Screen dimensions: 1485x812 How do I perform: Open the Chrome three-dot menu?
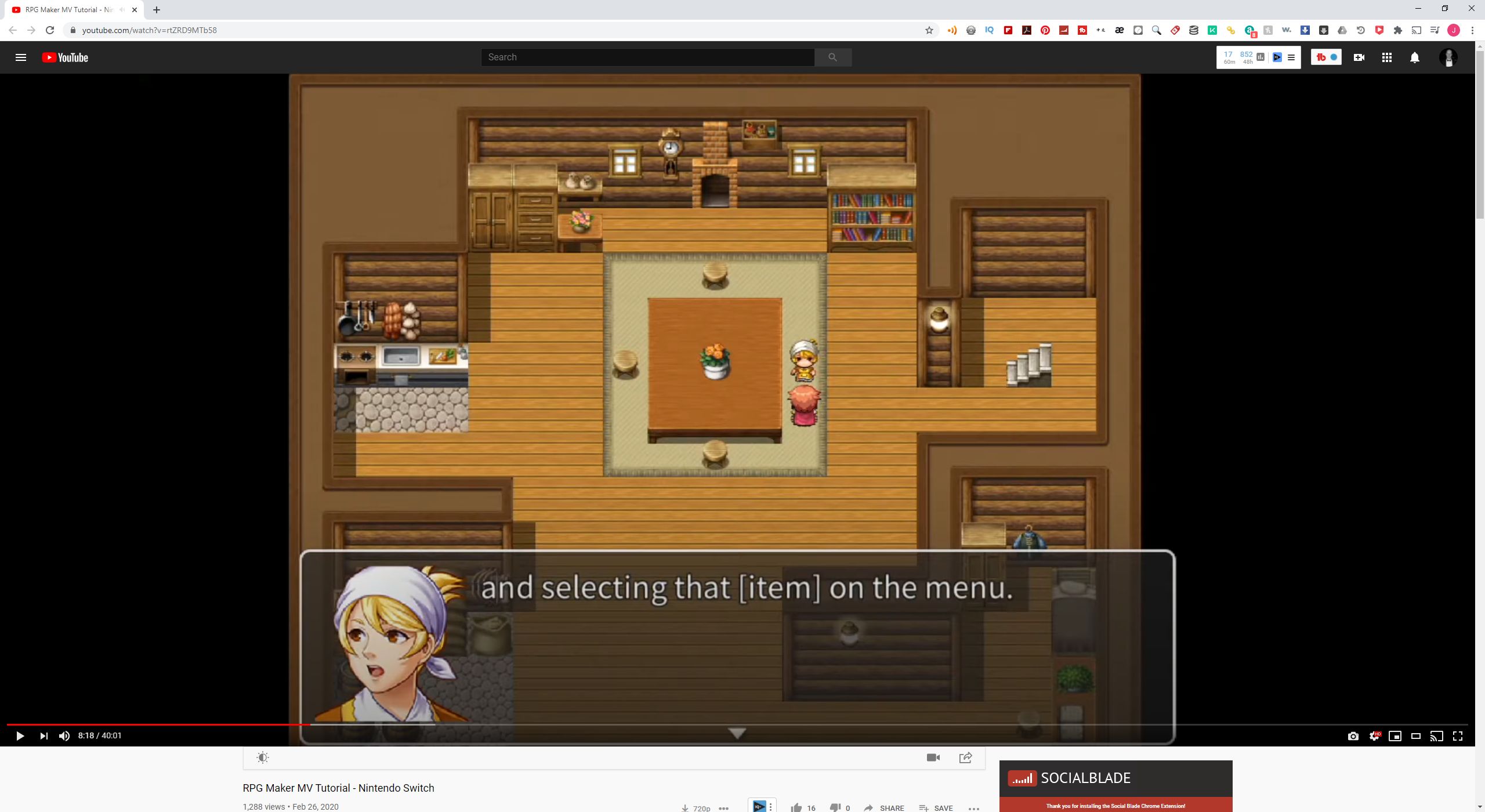click(1472, 30)
